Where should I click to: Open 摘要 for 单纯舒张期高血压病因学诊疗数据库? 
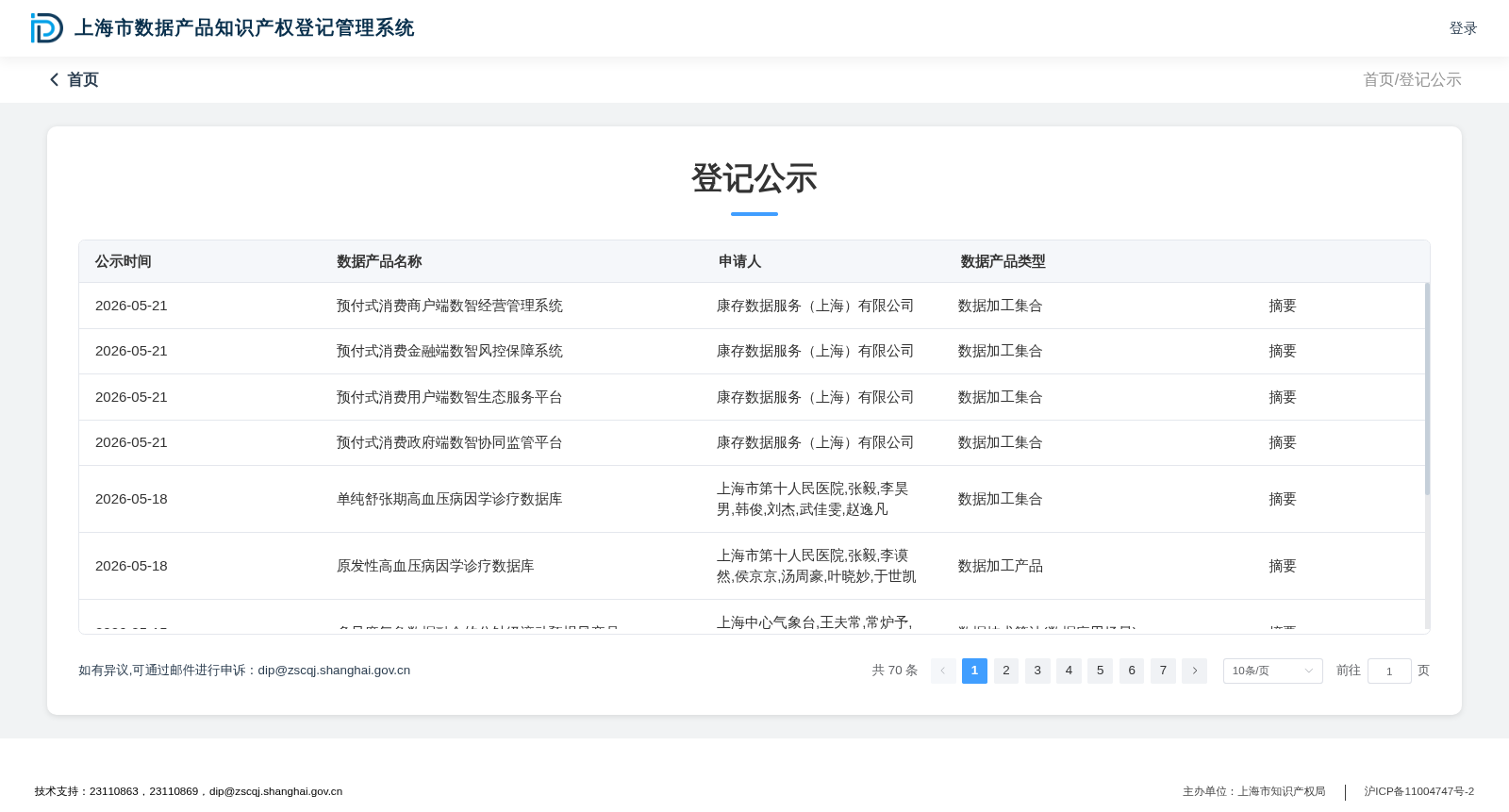point(1283,499)
